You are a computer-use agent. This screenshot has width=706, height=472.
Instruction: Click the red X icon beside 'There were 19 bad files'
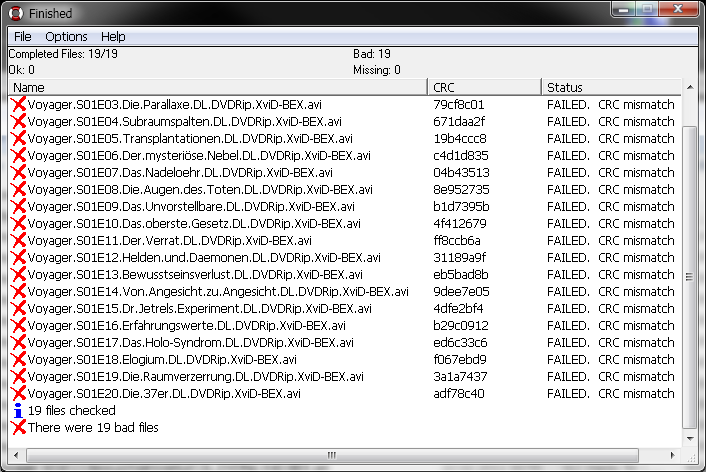(18, 428)
